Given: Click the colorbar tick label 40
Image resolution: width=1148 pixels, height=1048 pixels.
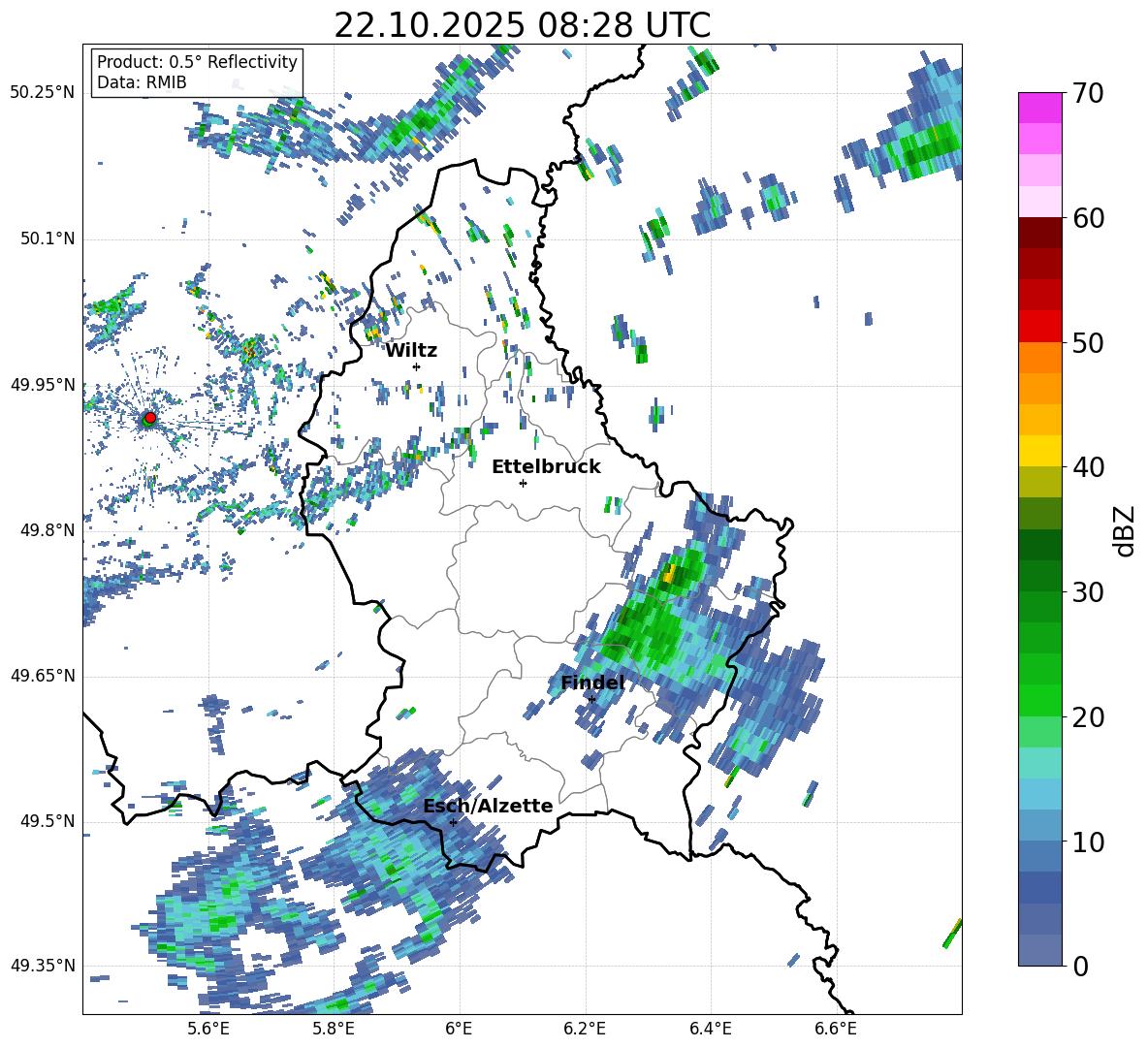Looking at the screenshot, I should click(x=1088, y=467).
